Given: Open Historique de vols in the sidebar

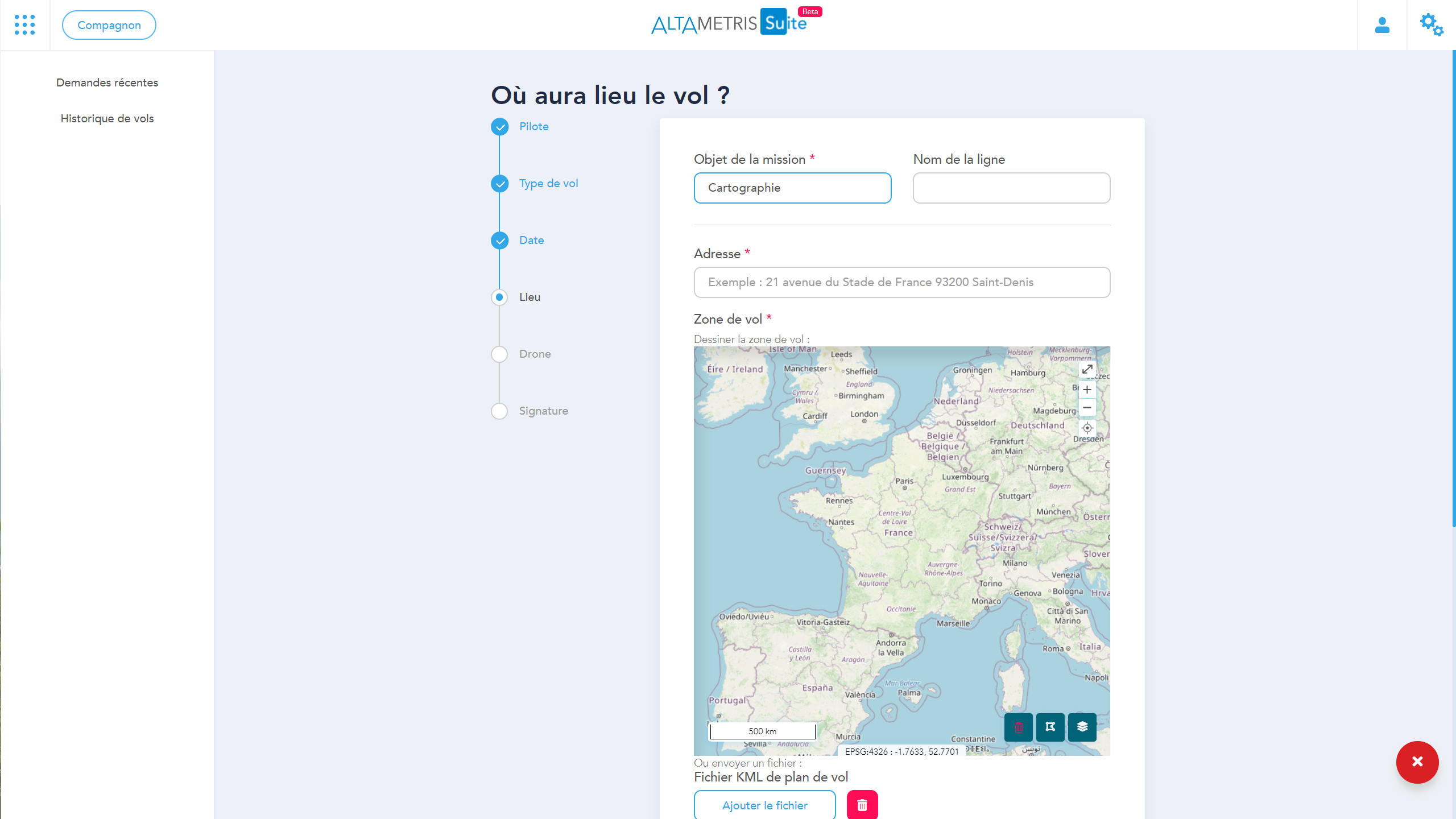Looking at the screenshot, I should [107, 118].
